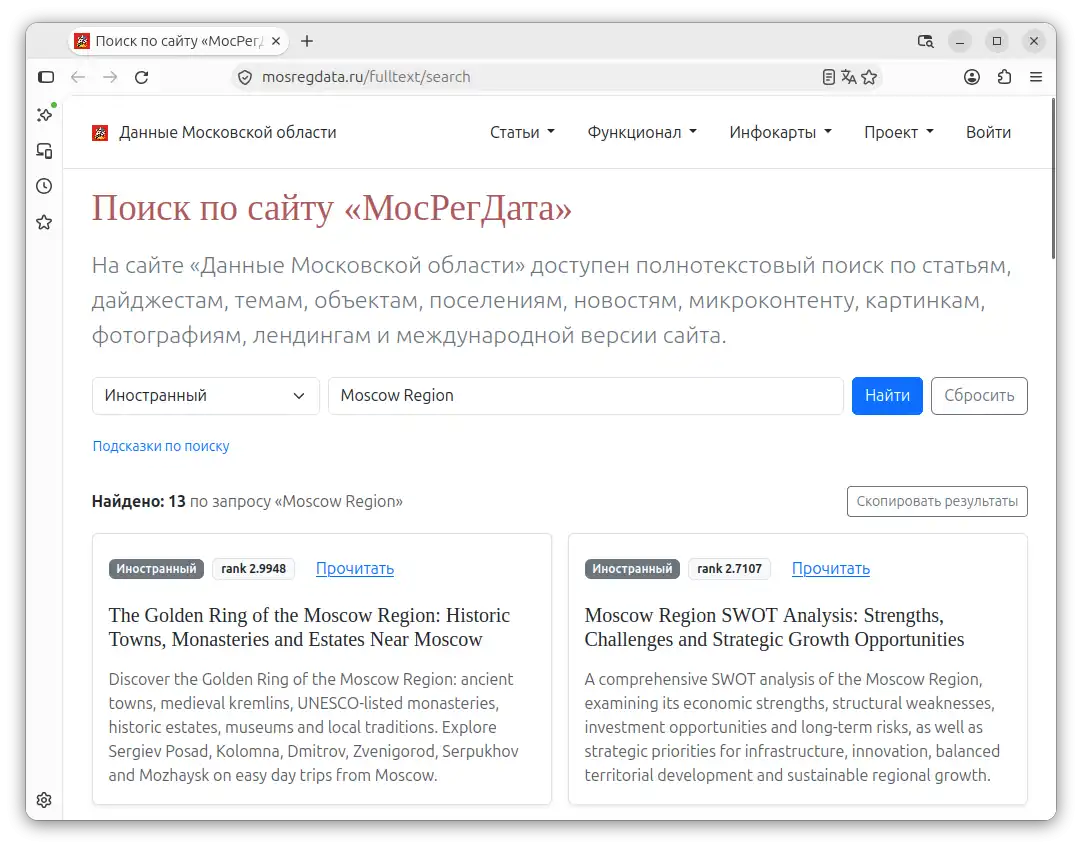The image size is (1082, 849).
Task: Click the translate page icon
Action: (x=849, y=77)
